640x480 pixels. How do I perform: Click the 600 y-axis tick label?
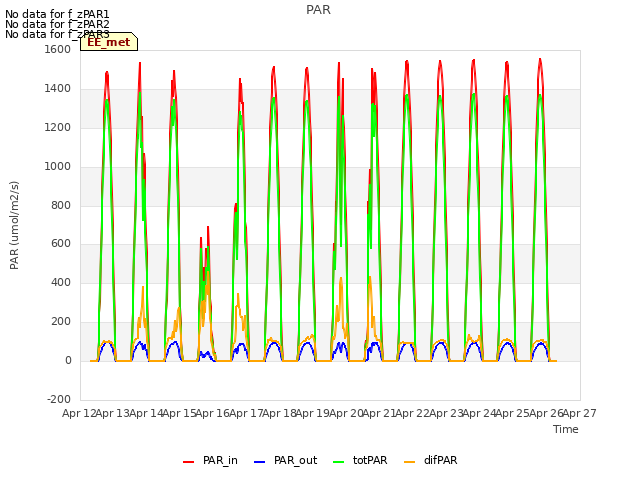[x=61, y=244]
